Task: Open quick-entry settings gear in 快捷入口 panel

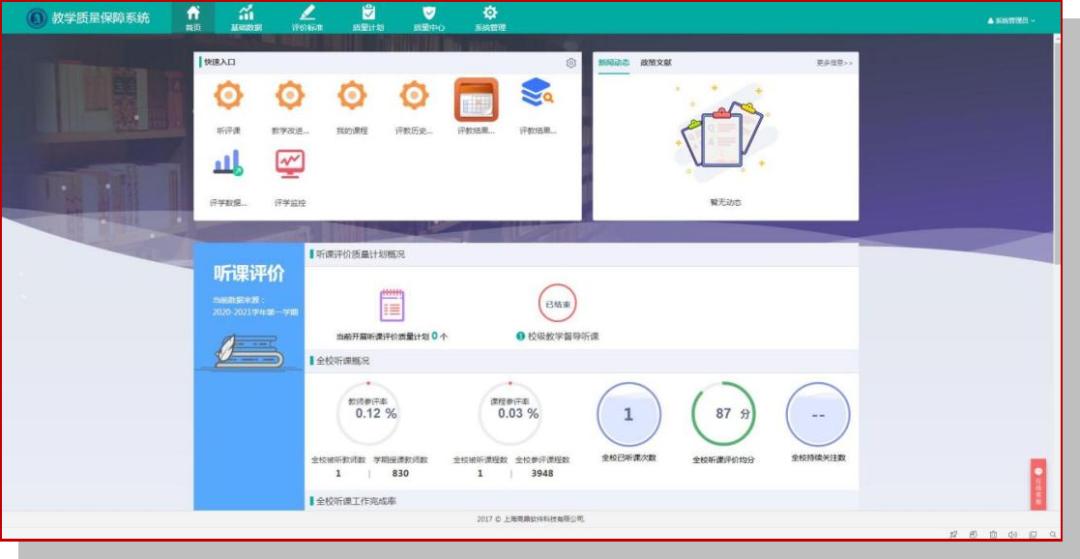Action: coord(571,63)
